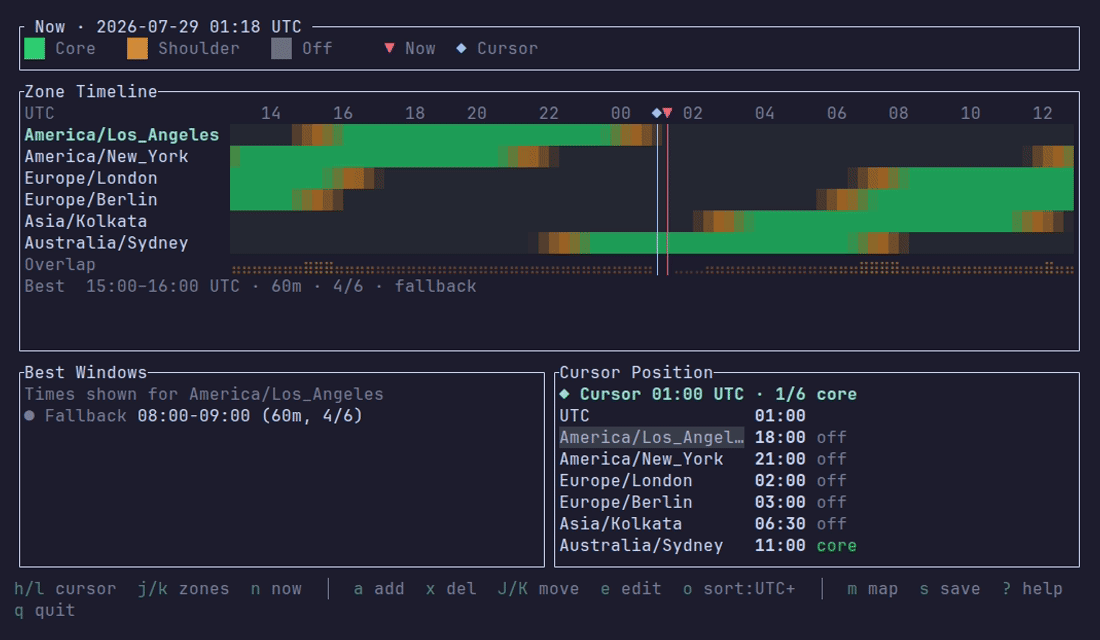Click the s save shortcut hint
The height and width of the screenshot is (640, 1100).
[950, 589]
